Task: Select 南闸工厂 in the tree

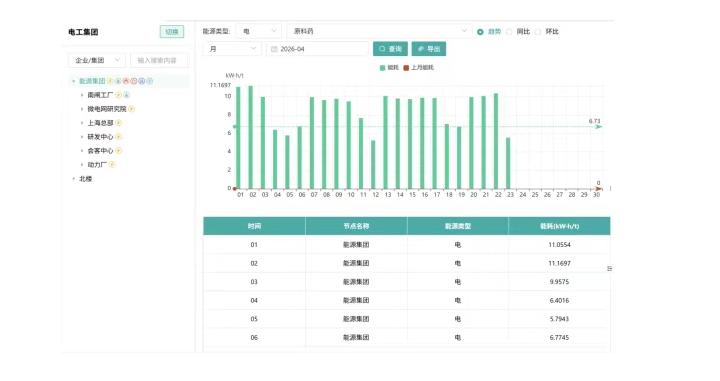Action: pos(100,95)
